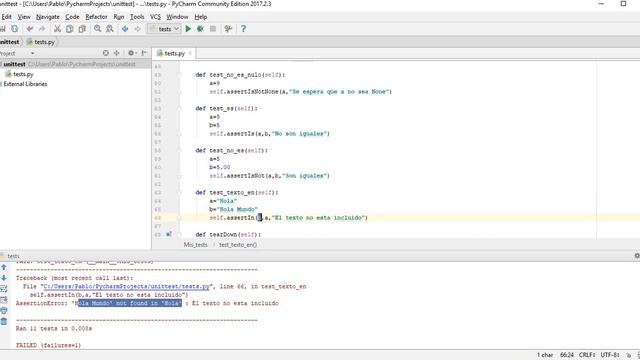
Task: Open the Edit menu
Action: coord(7,17)
